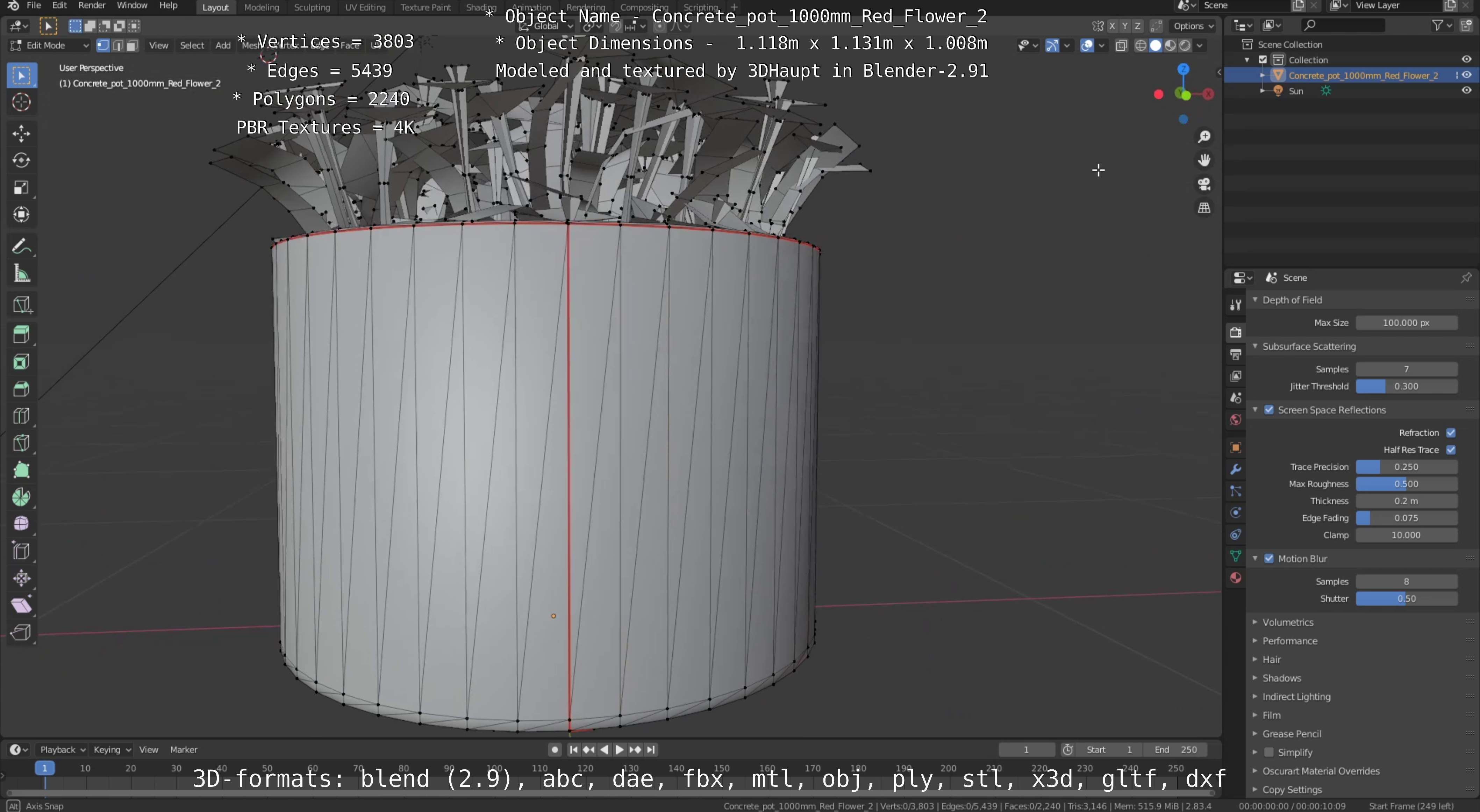Viewport: 1480px width, 812px height.
Task: Open the File menu
Action: tap(34, 6)
